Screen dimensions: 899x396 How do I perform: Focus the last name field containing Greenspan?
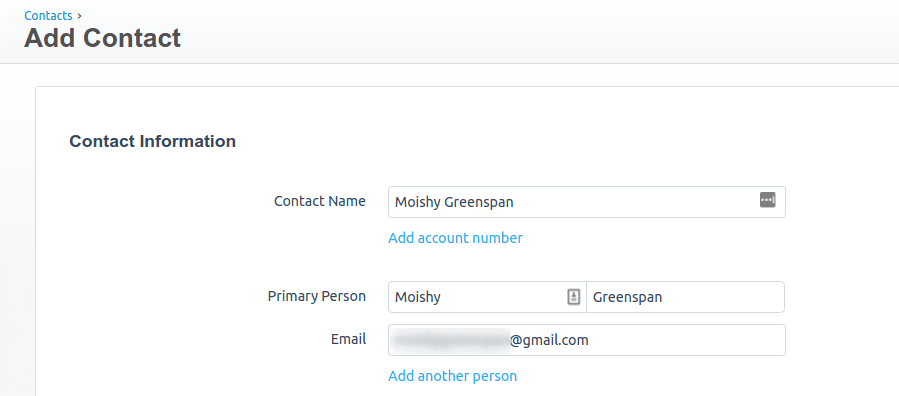click(685, 297)
